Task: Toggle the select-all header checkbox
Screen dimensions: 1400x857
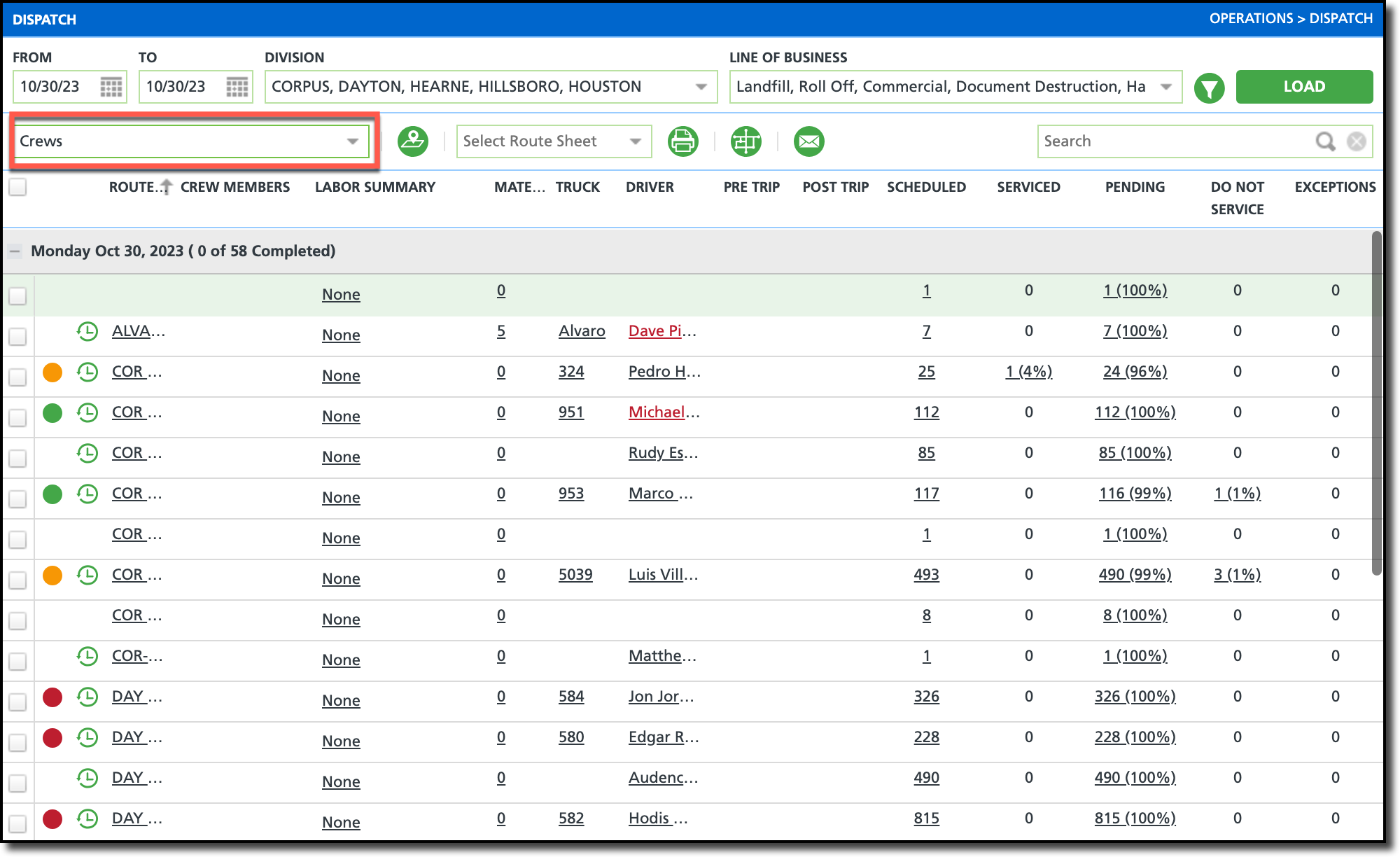Action: tap(18, 187)
